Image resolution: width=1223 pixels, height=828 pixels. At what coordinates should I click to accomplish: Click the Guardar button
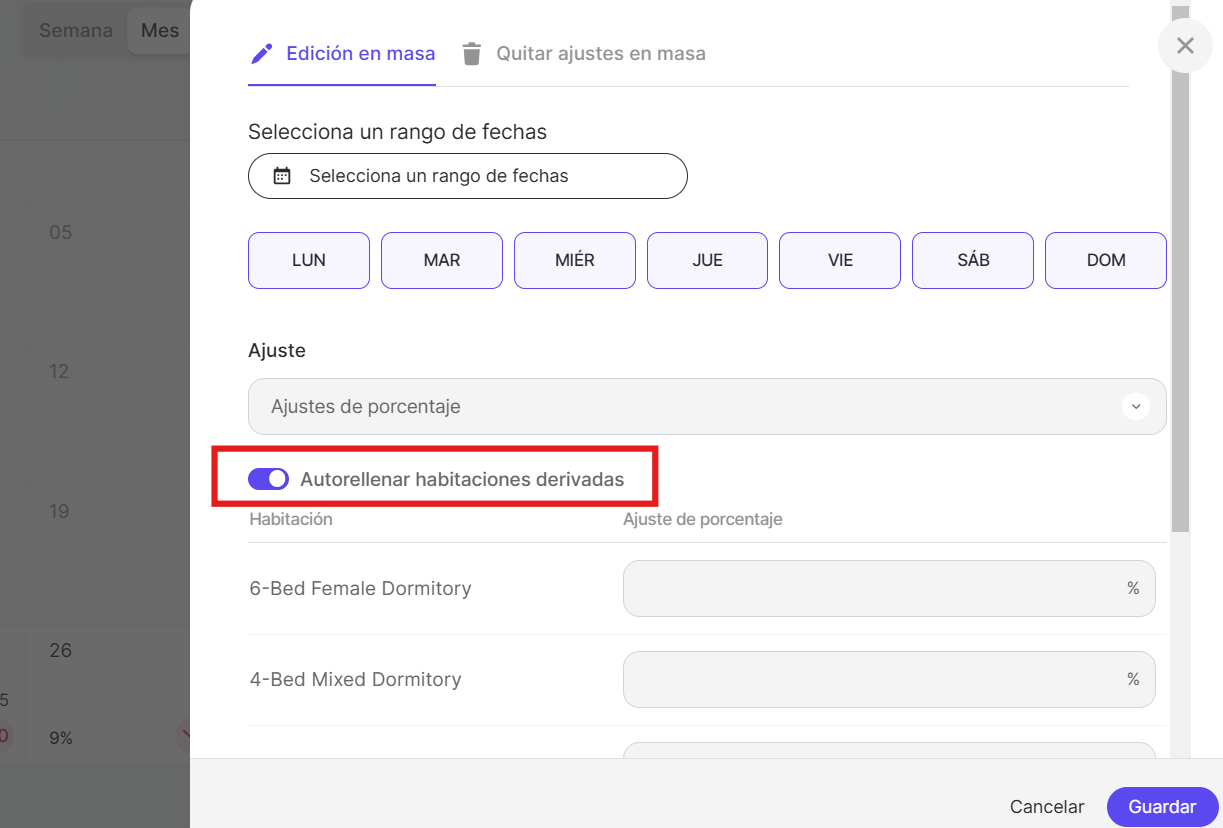click(x=1162, y=807)
